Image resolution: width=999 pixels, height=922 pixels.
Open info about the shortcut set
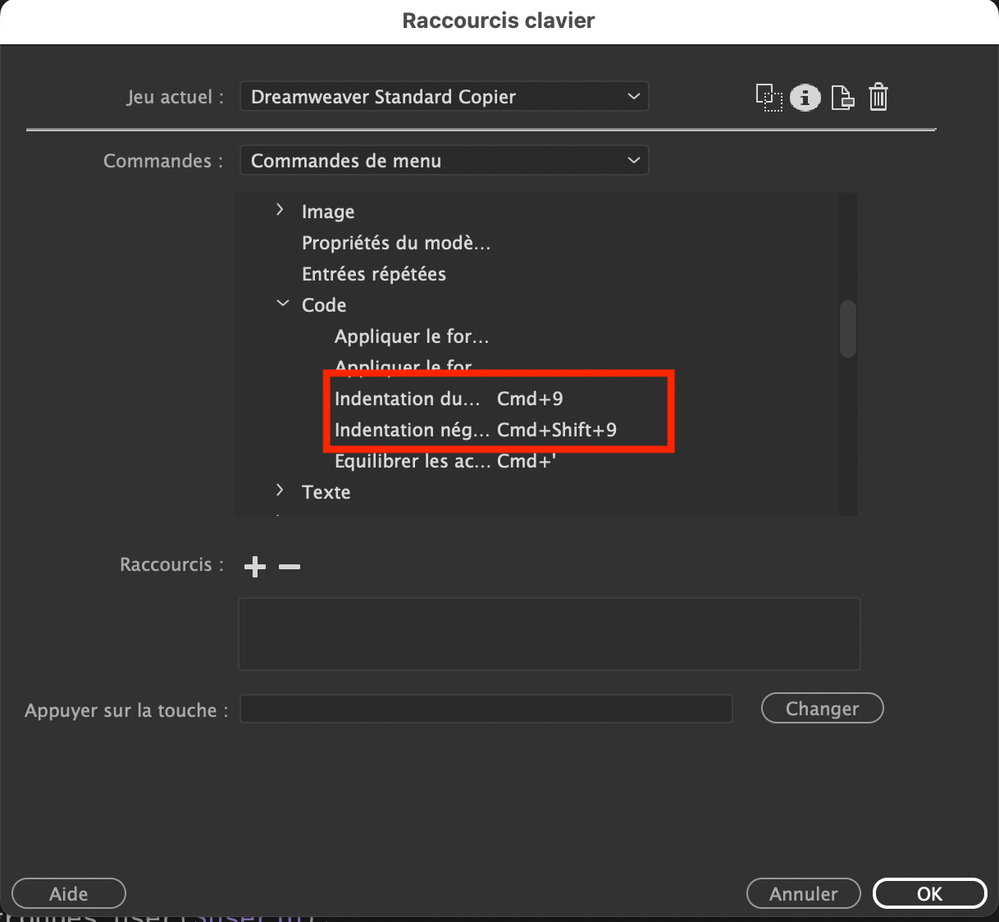pyautogui.click(x=805, y=97)
